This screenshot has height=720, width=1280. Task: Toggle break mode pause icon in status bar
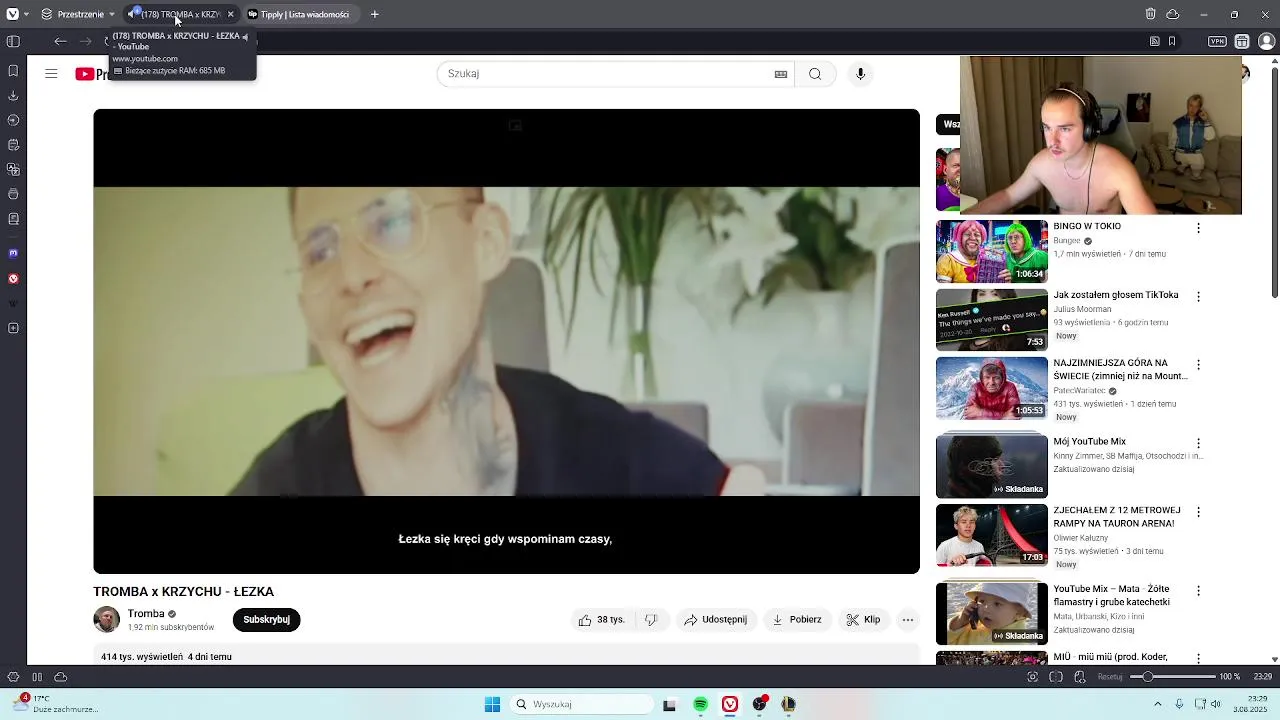click(x=37, y=677)
